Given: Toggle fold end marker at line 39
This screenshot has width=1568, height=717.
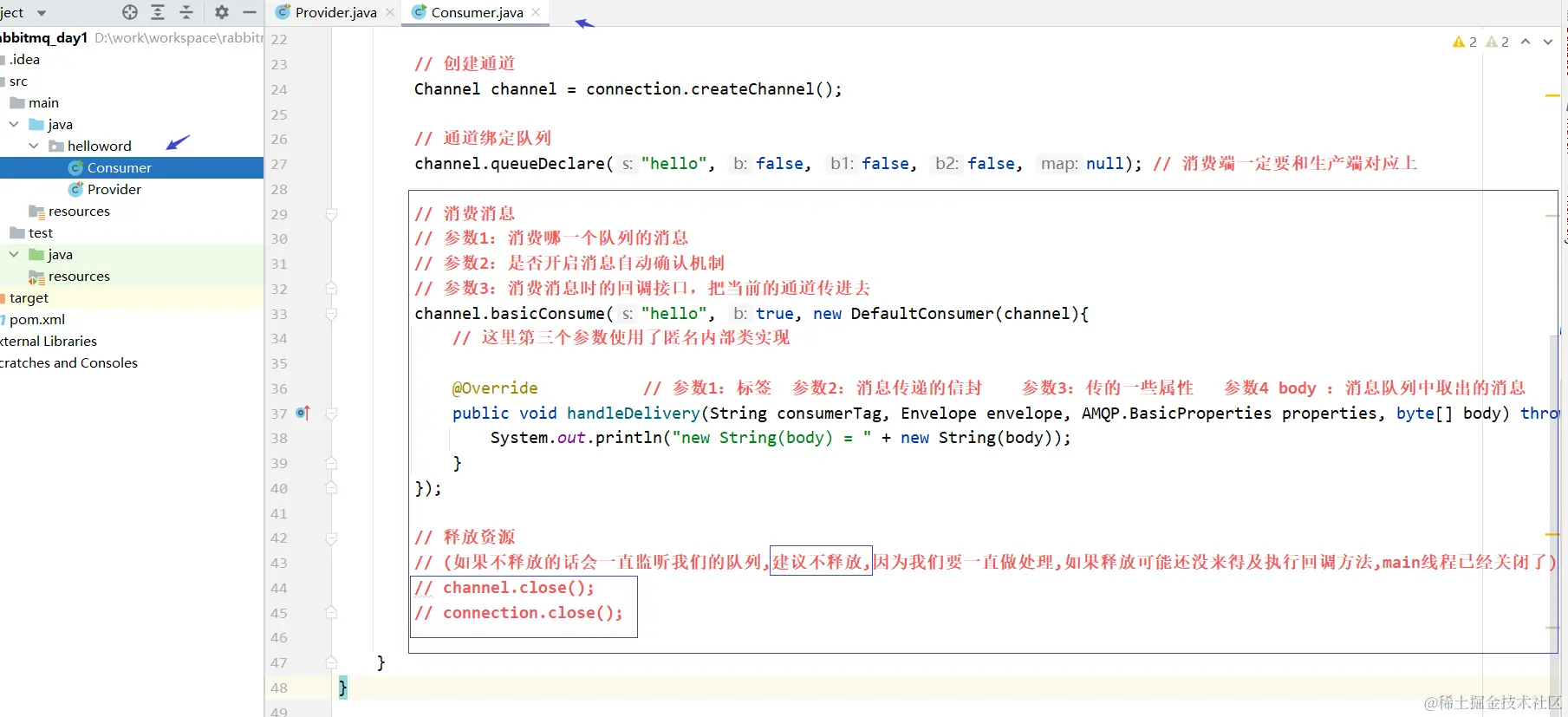Looking at the screenshot, I should (331, 464).
